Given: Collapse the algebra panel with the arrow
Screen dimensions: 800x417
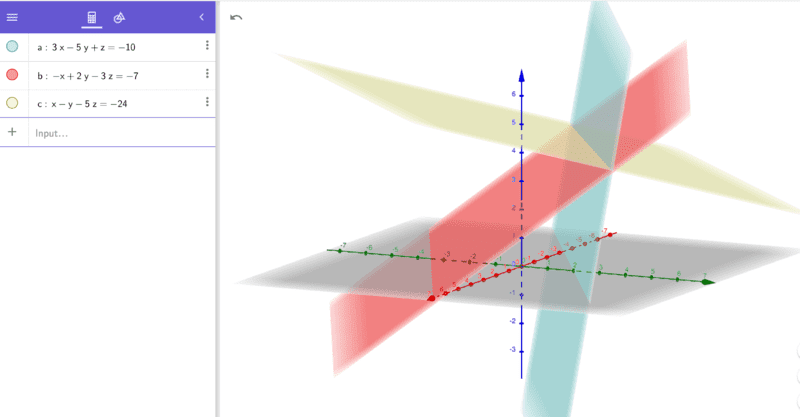Looking at the screenshot, I should point(202,17).
